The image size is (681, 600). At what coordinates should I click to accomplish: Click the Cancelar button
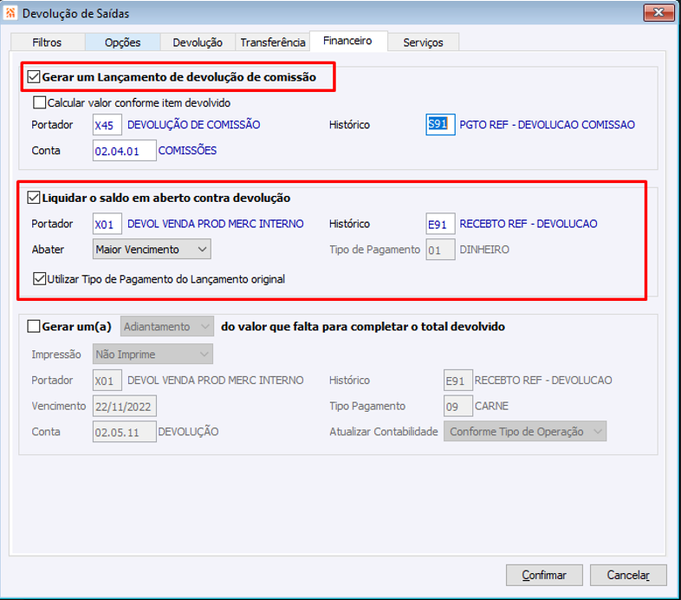[628, 575]
